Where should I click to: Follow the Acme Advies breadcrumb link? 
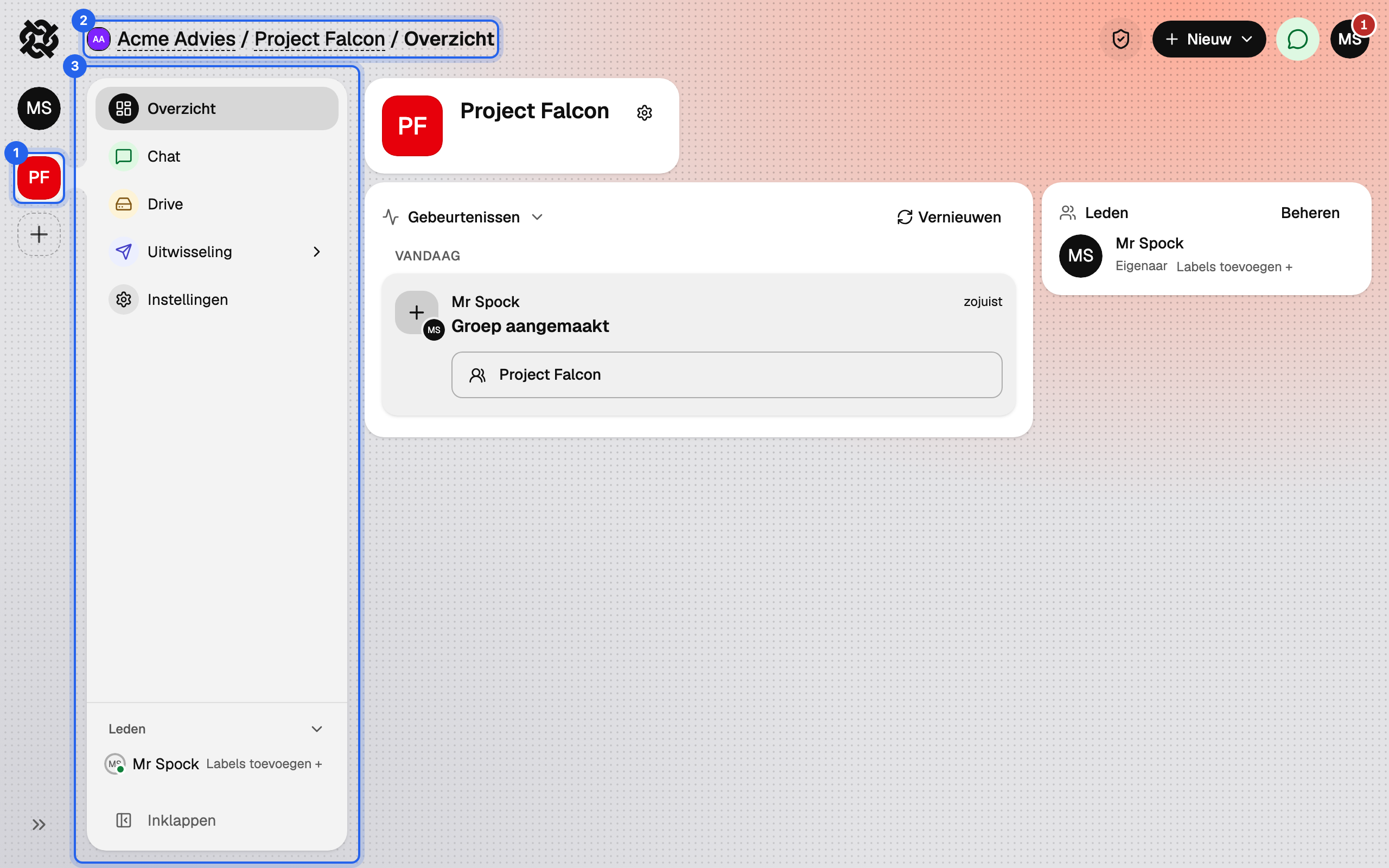(176, 39)
